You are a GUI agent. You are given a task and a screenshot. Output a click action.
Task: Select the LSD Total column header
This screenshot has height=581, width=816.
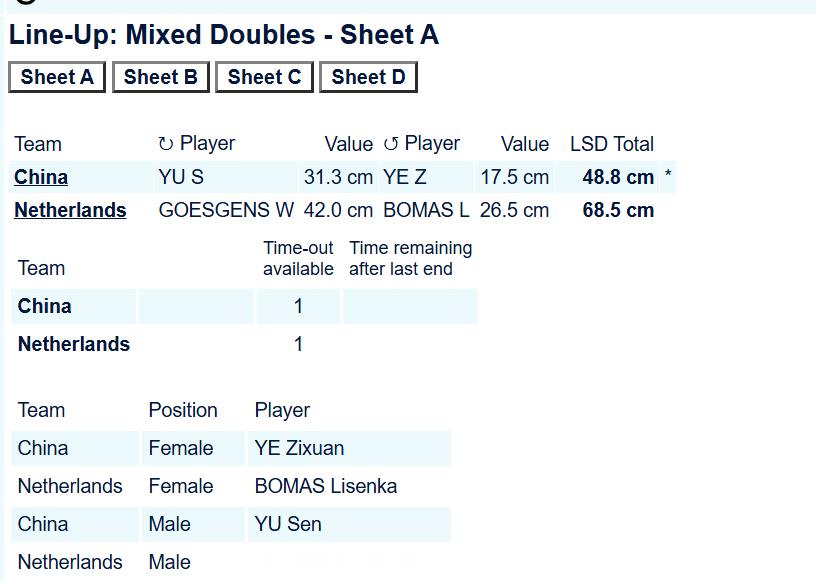coord(612,144)
